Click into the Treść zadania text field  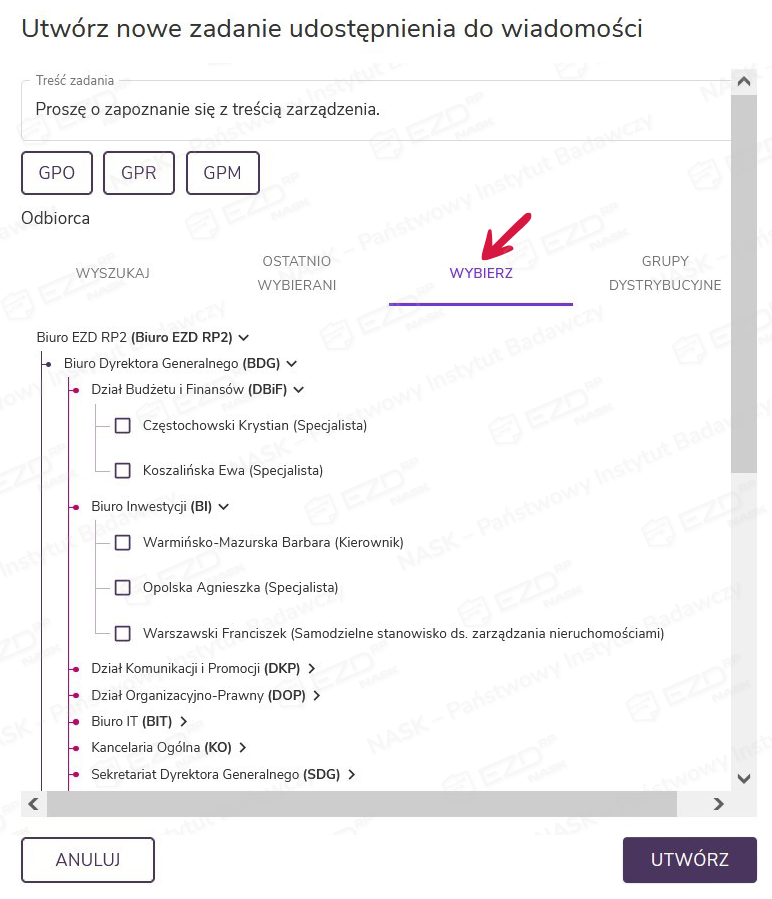pos(370,110)
